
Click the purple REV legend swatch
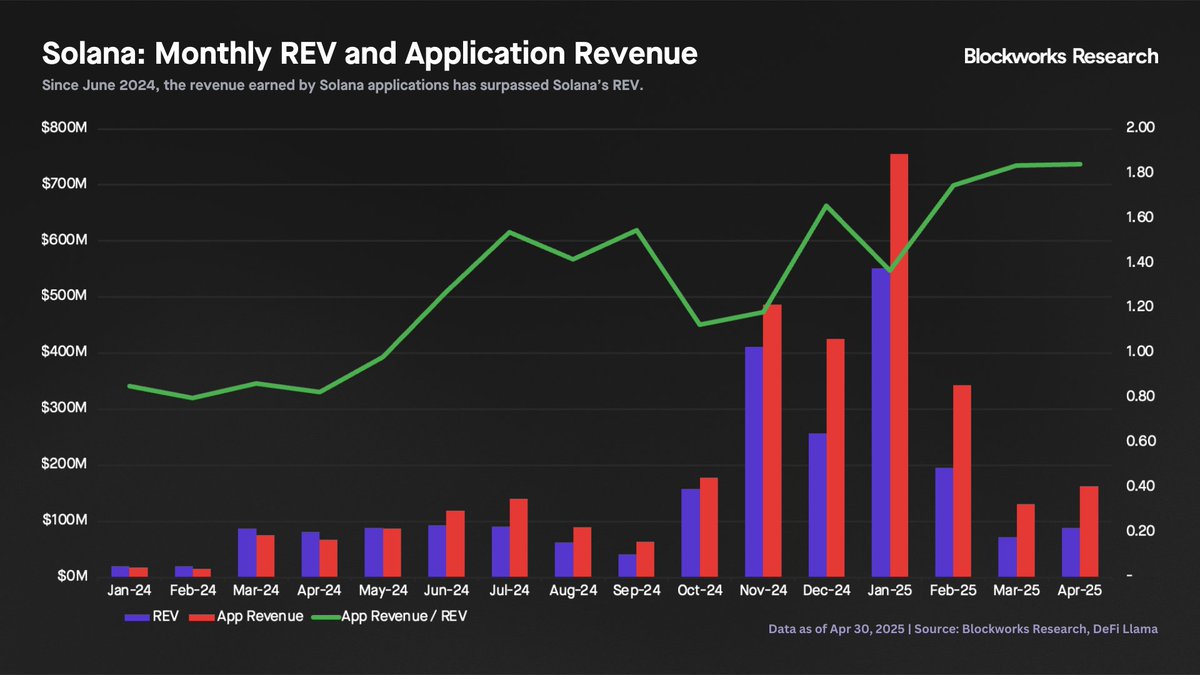point(137,617)
